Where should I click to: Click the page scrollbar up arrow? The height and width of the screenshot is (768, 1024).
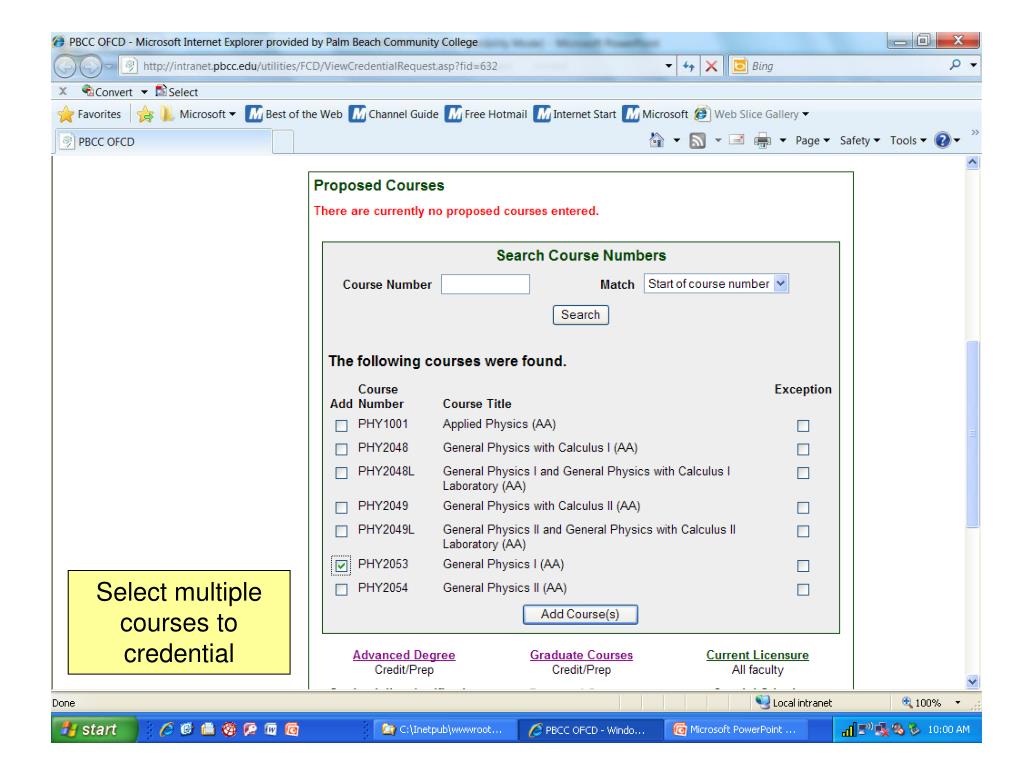(972, 162)
